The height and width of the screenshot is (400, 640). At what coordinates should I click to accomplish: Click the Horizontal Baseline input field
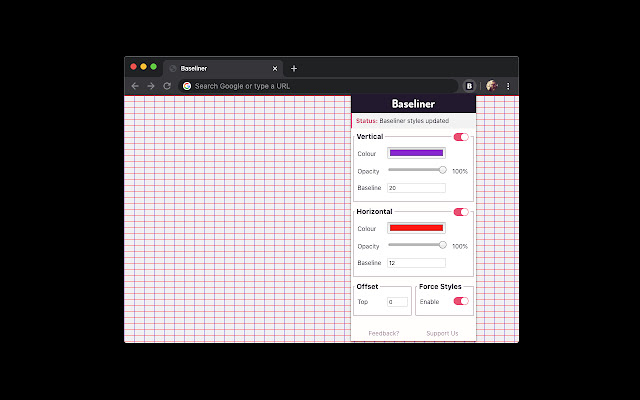click(x=416, y=263)
